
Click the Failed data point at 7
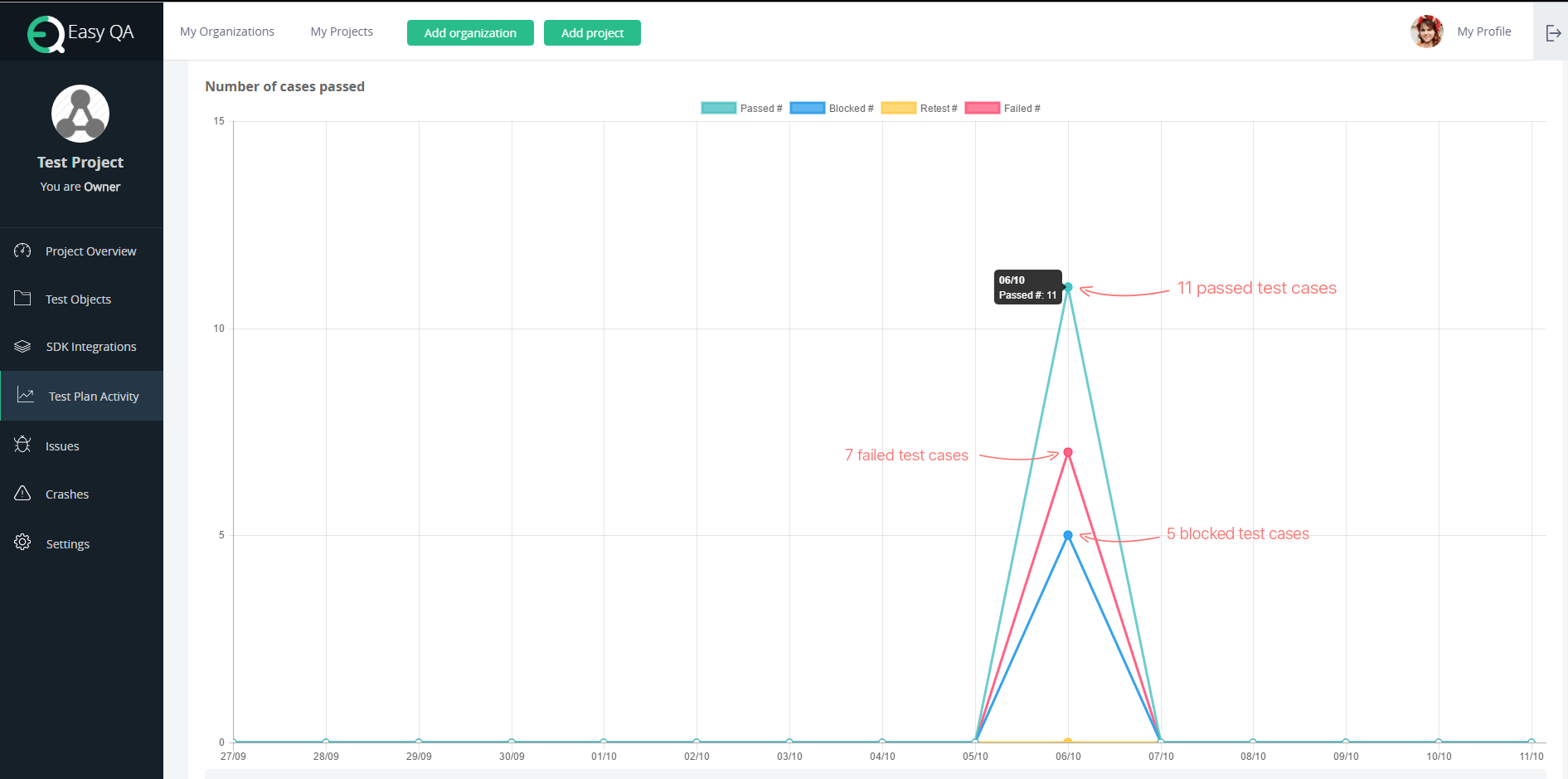(1068, 452)
